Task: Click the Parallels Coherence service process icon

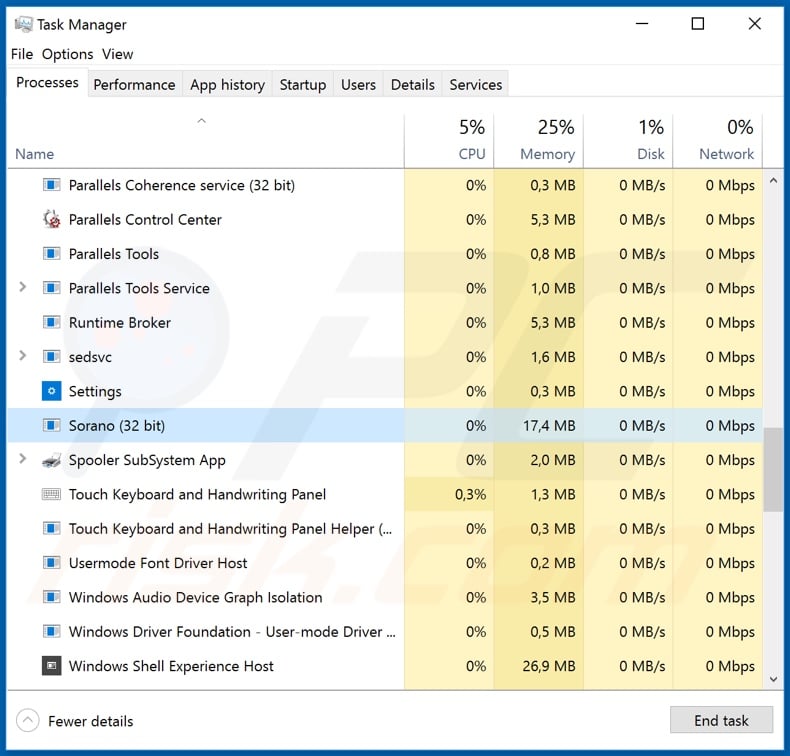Action: point(51,185)
